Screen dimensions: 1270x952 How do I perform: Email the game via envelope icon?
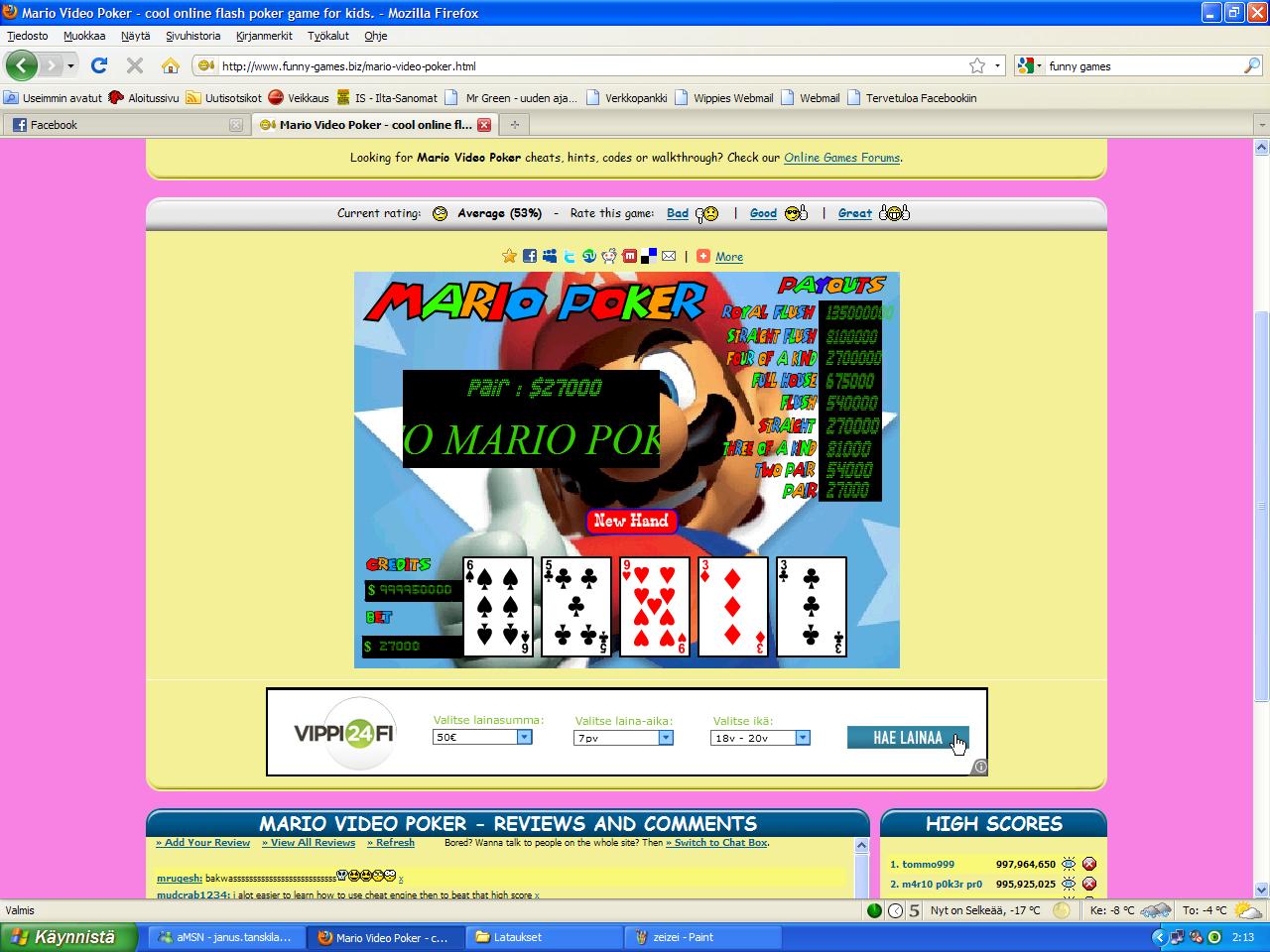click(x=669, y=256)
